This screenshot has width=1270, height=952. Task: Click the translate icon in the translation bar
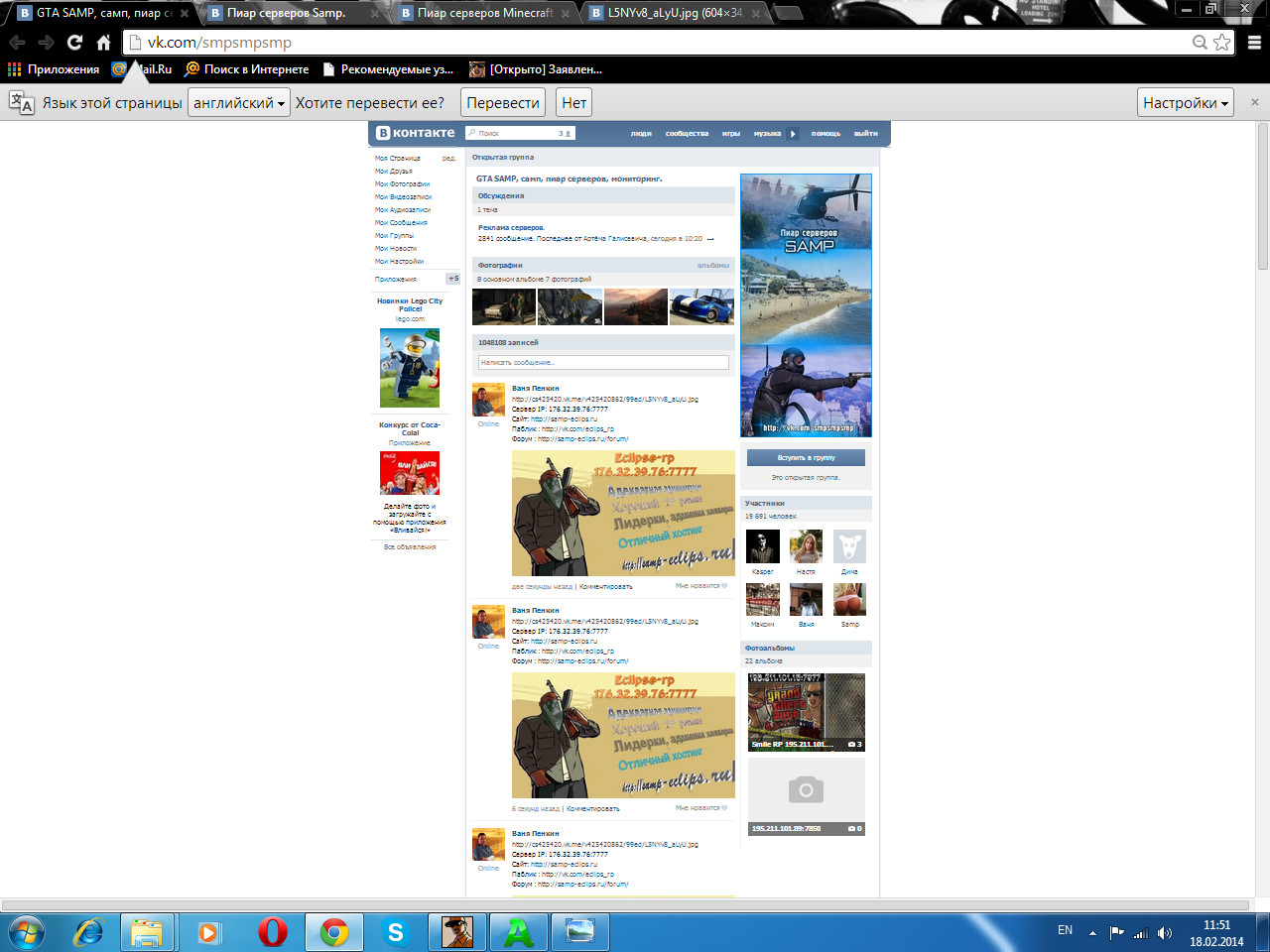click(21, 102)
